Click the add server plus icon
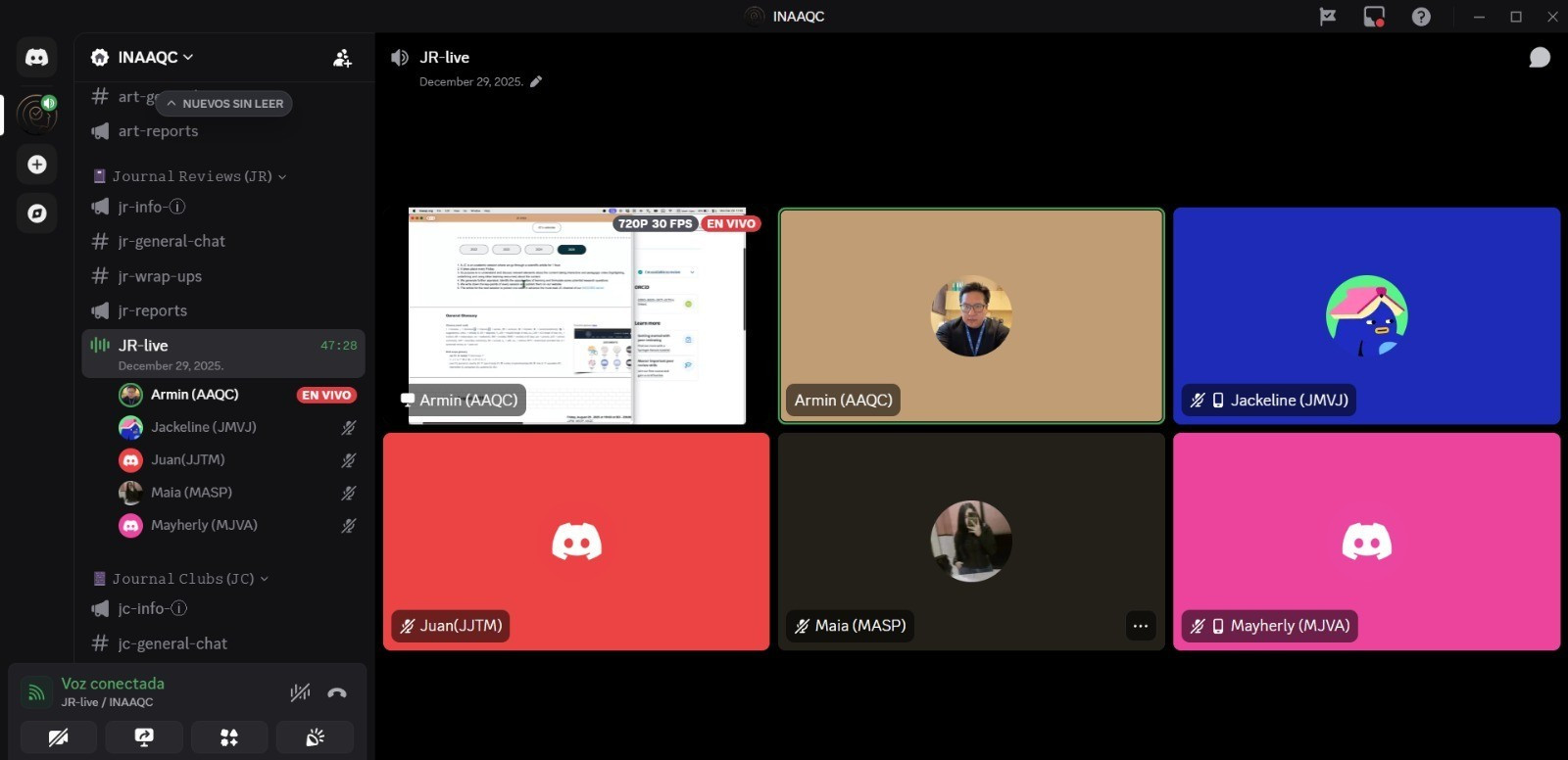The height and width of the screenshot is (760, 1568). point(37,165)
